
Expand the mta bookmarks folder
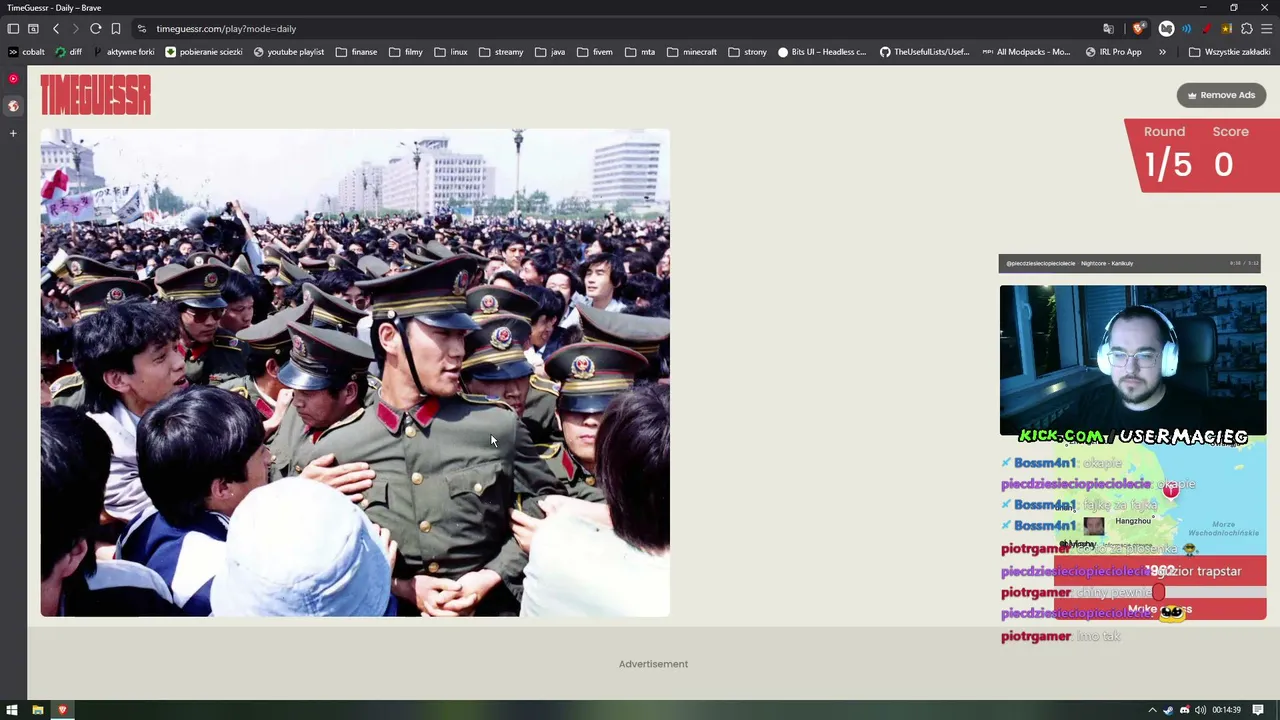[x=640, y=52]
